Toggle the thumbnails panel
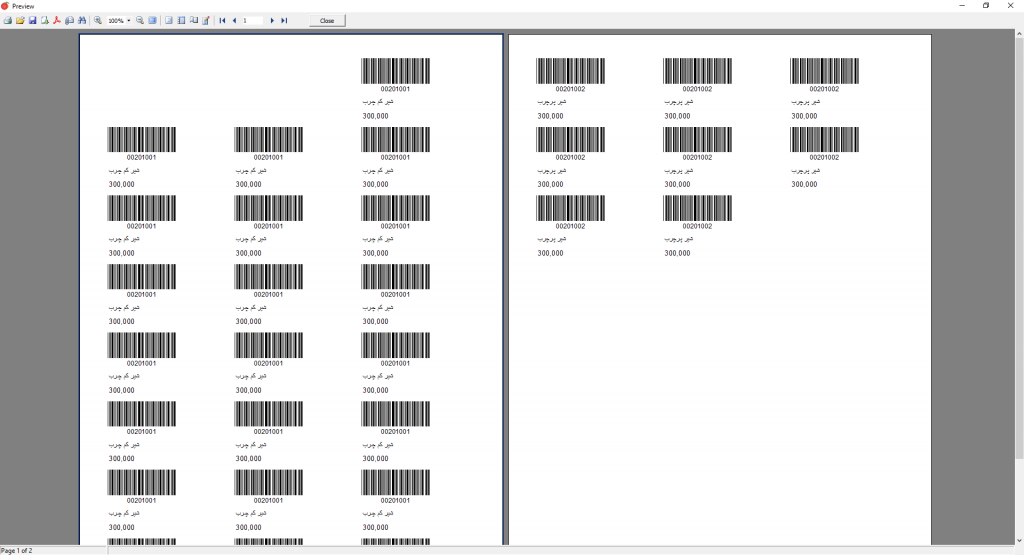Viewport: 1024px width, 555px height. pos(181,20)
